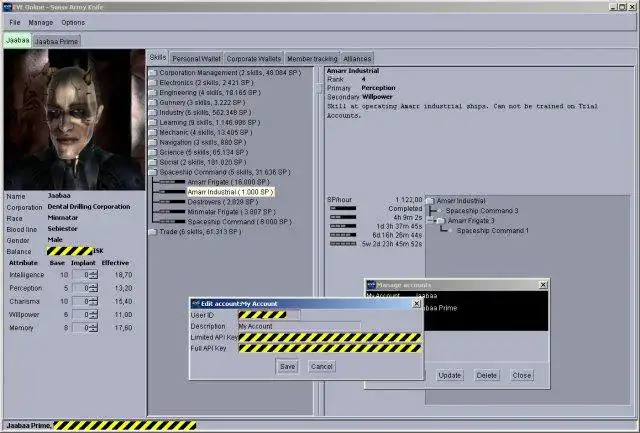This screenshot has height=433, width=640.
Task: Click the Amarr Industrial skill level bar
Action: [x=172, y=192]
